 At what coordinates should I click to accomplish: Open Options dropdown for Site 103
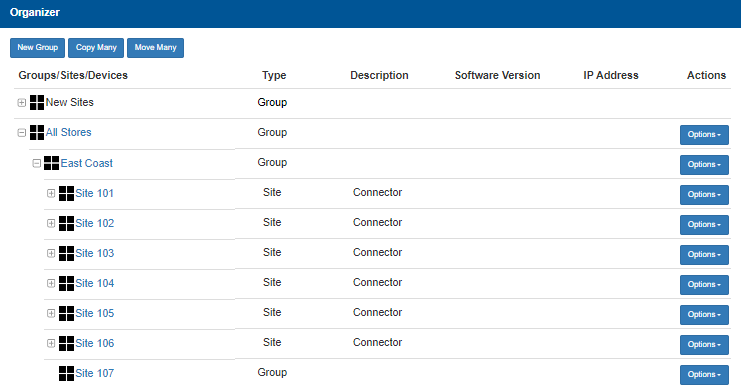(704, 255)
